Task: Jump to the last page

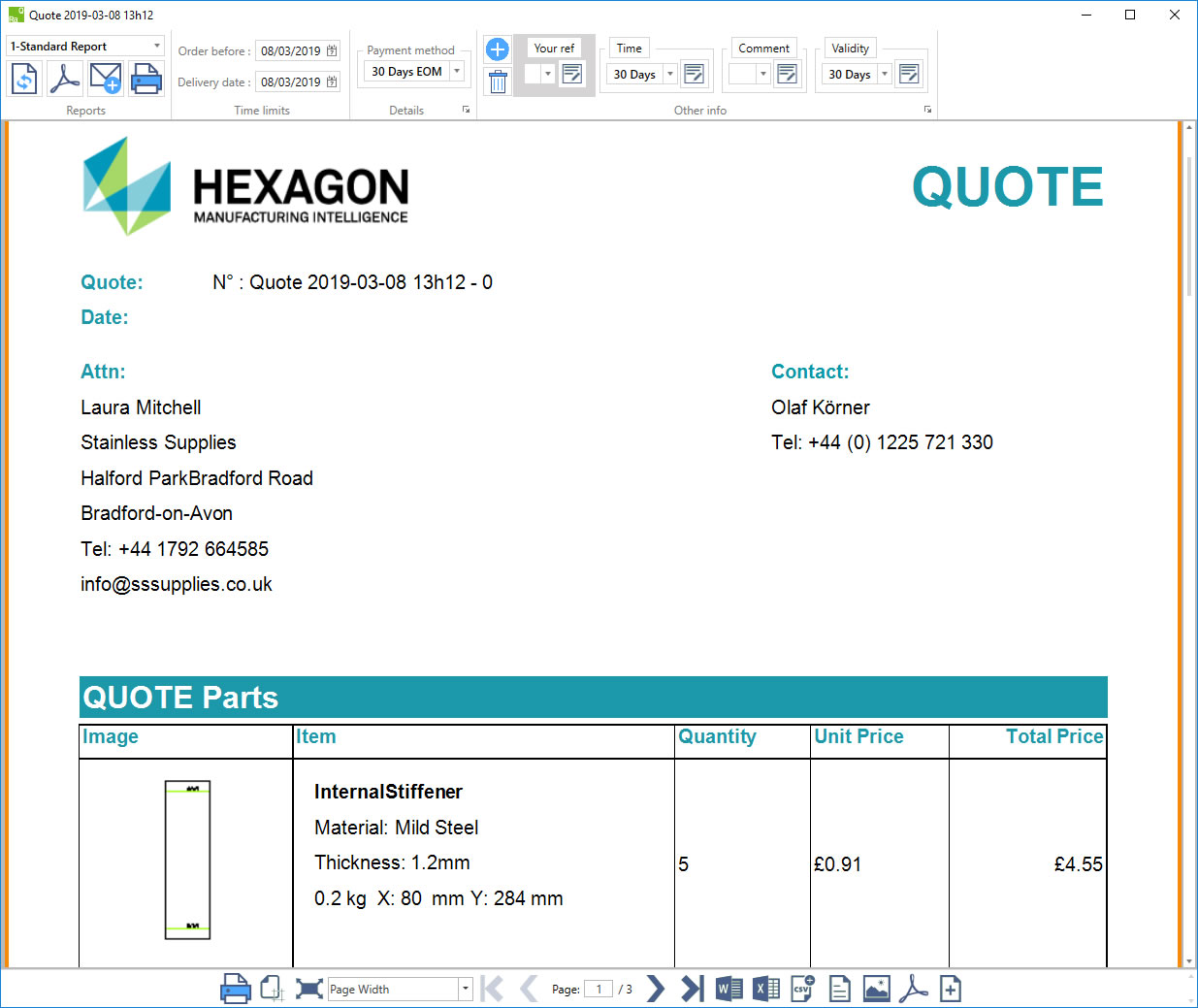Action: (x=692, y=989)
